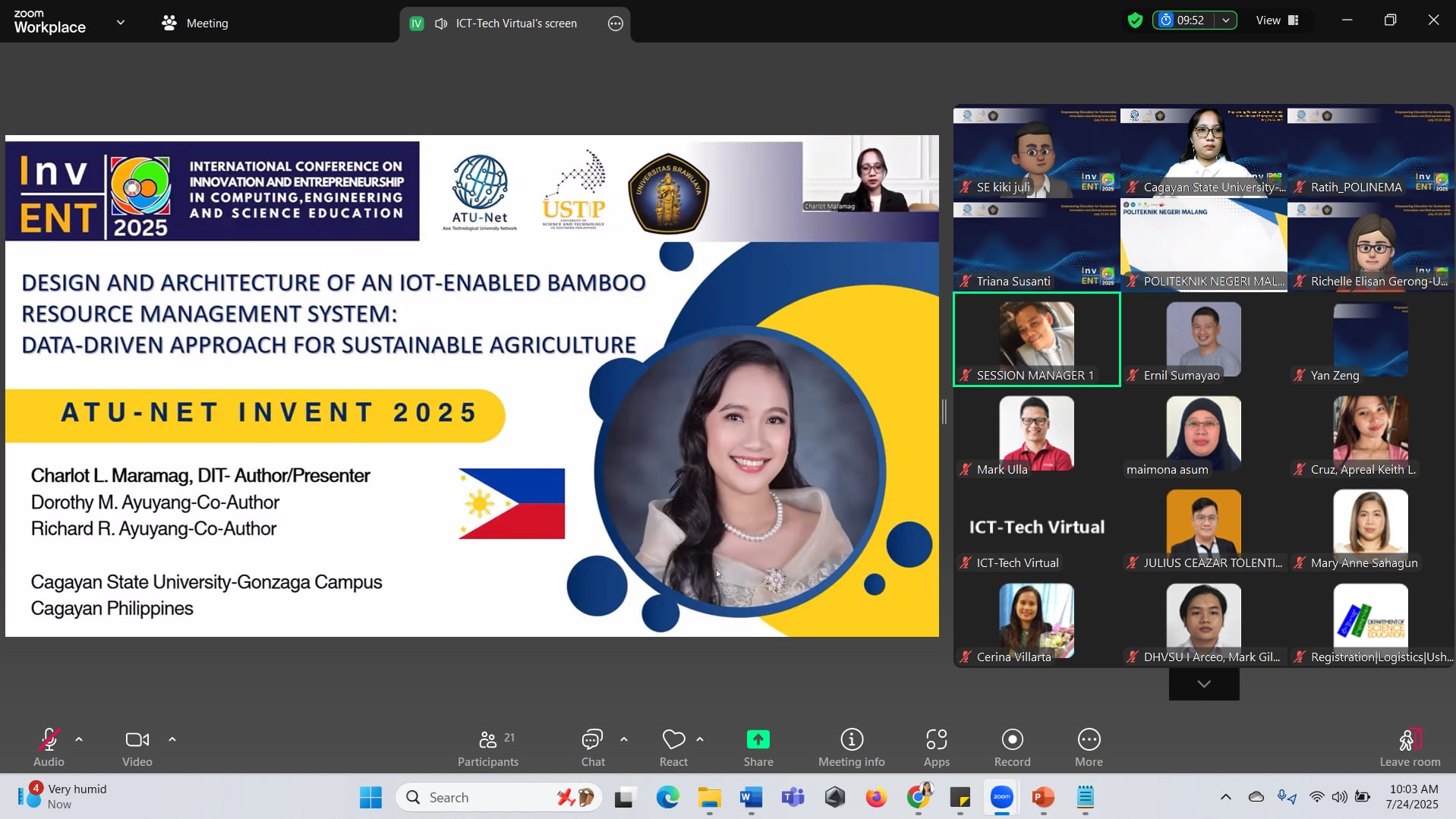Switch to Zoom in the taskbar
Screen dimensions: 1456x819
coord(1002,797)
